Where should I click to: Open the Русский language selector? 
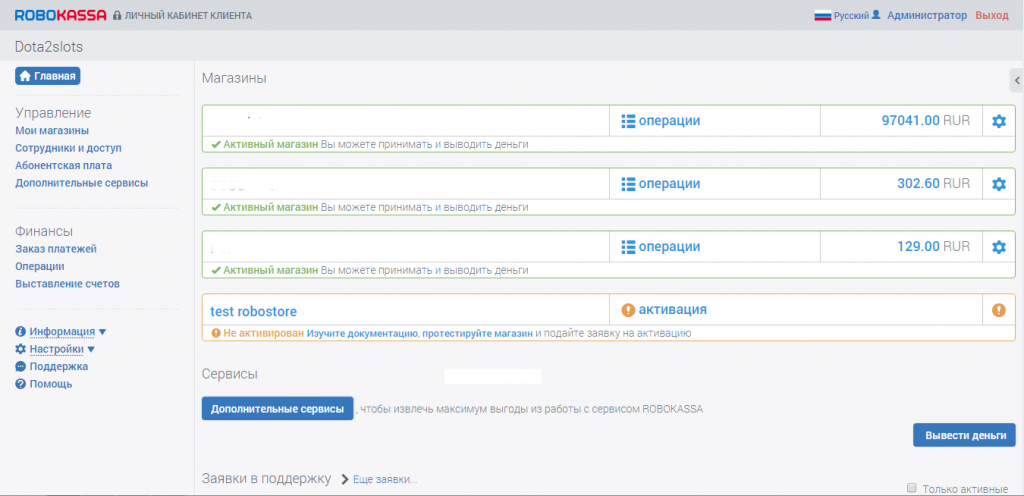tap(851, 16)
